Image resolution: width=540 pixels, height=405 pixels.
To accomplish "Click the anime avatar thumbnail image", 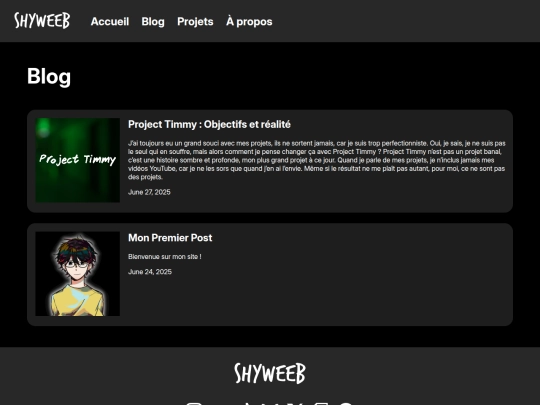I will 78,274.
